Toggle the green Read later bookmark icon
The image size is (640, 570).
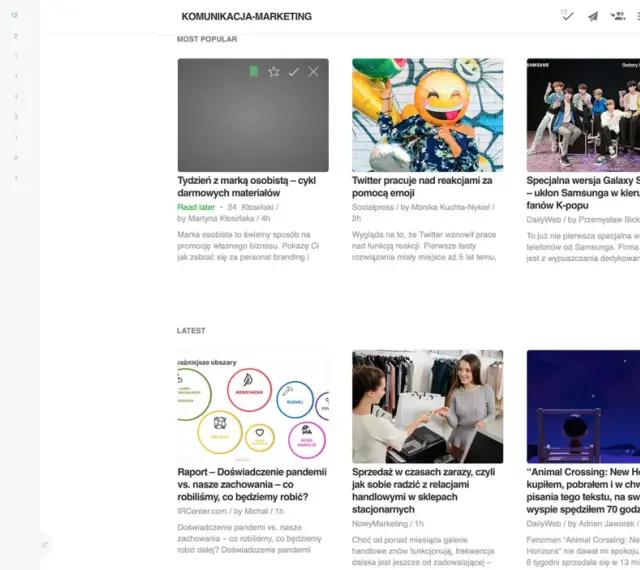253,72
